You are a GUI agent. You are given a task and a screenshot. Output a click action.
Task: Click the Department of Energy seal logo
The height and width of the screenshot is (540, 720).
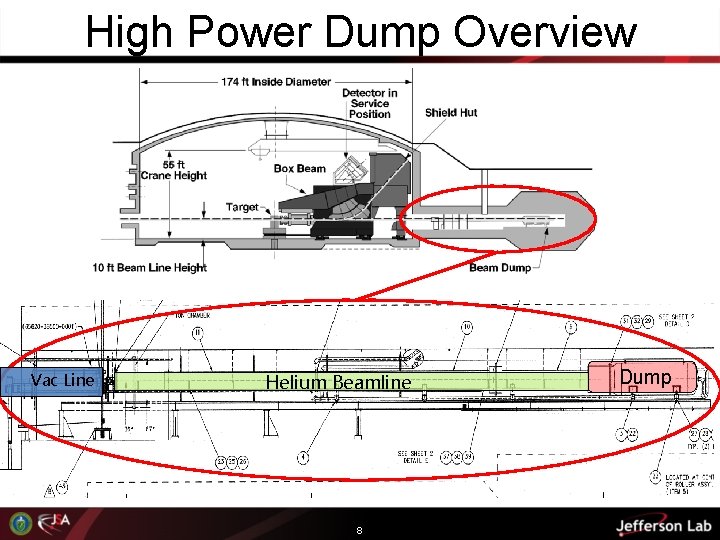(21, 523)
